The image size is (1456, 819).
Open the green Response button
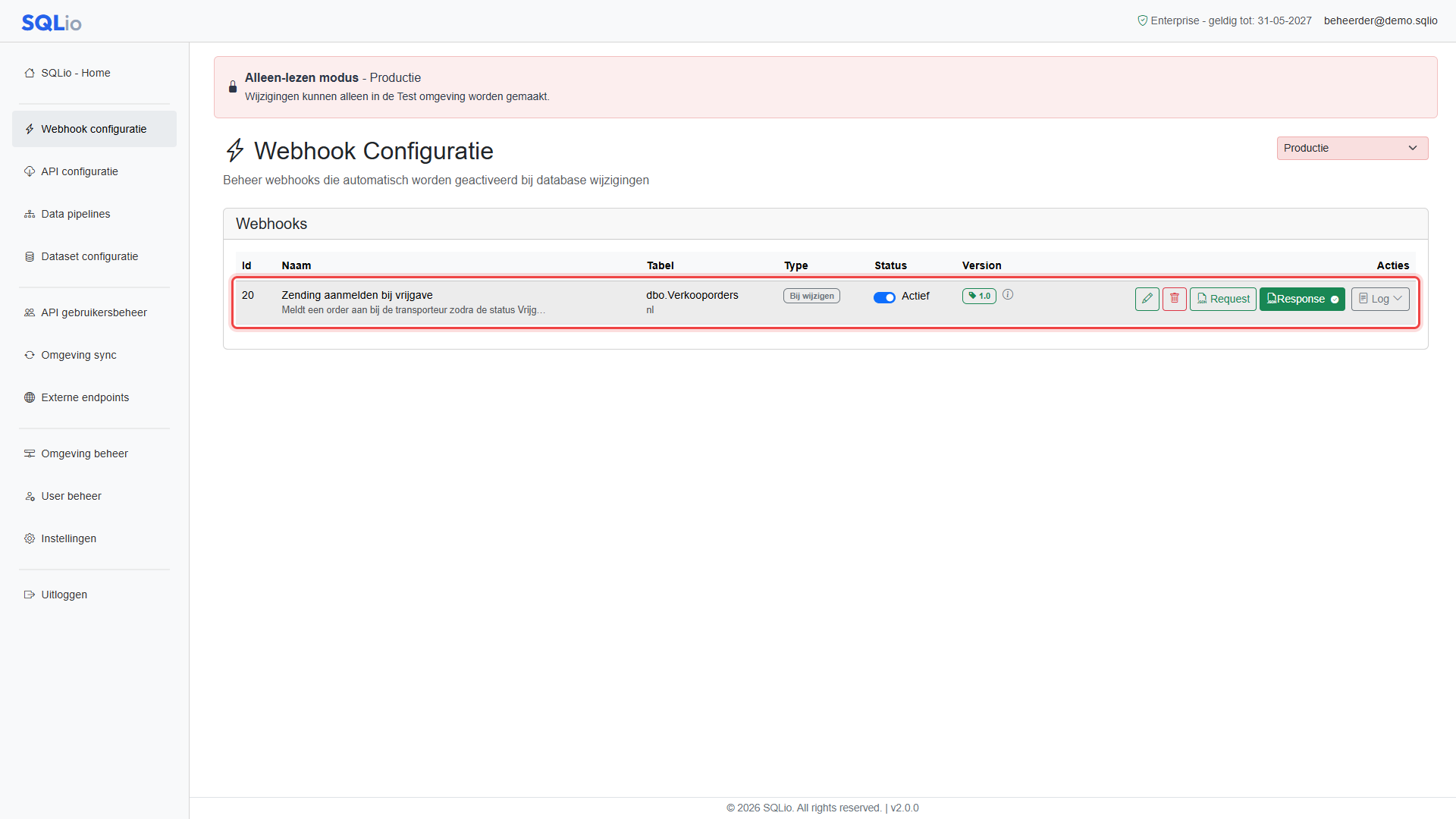pos(1302,299)
